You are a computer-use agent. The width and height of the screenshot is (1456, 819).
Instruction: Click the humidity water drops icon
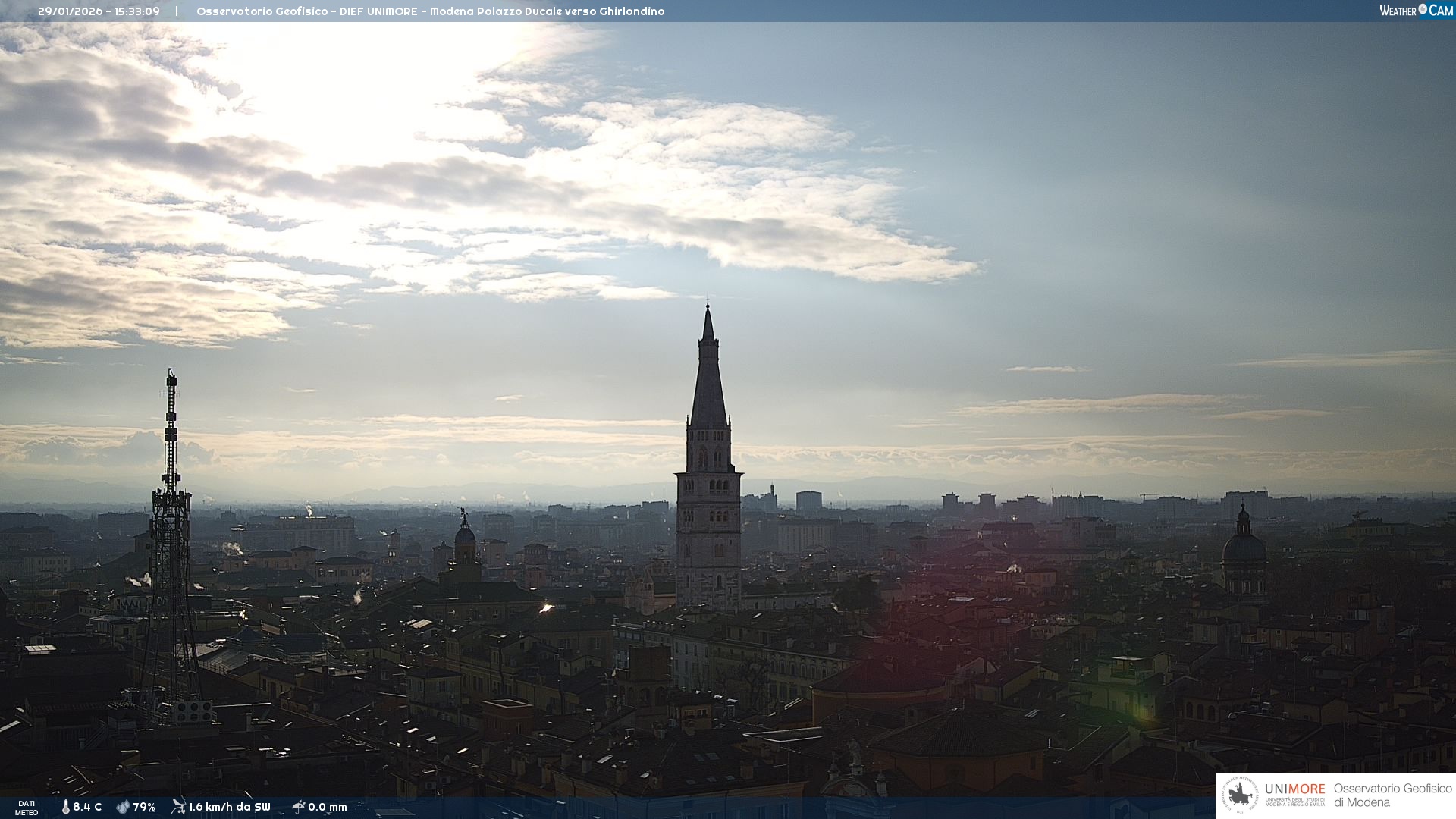click(x=123, y=808)
